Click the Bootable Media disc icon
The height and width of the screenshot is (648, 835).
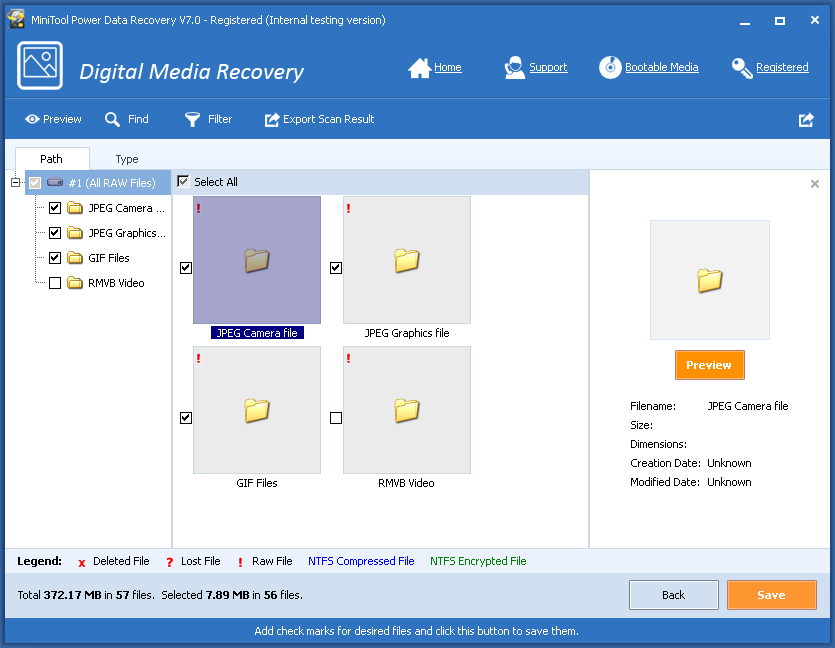[610, 68]
